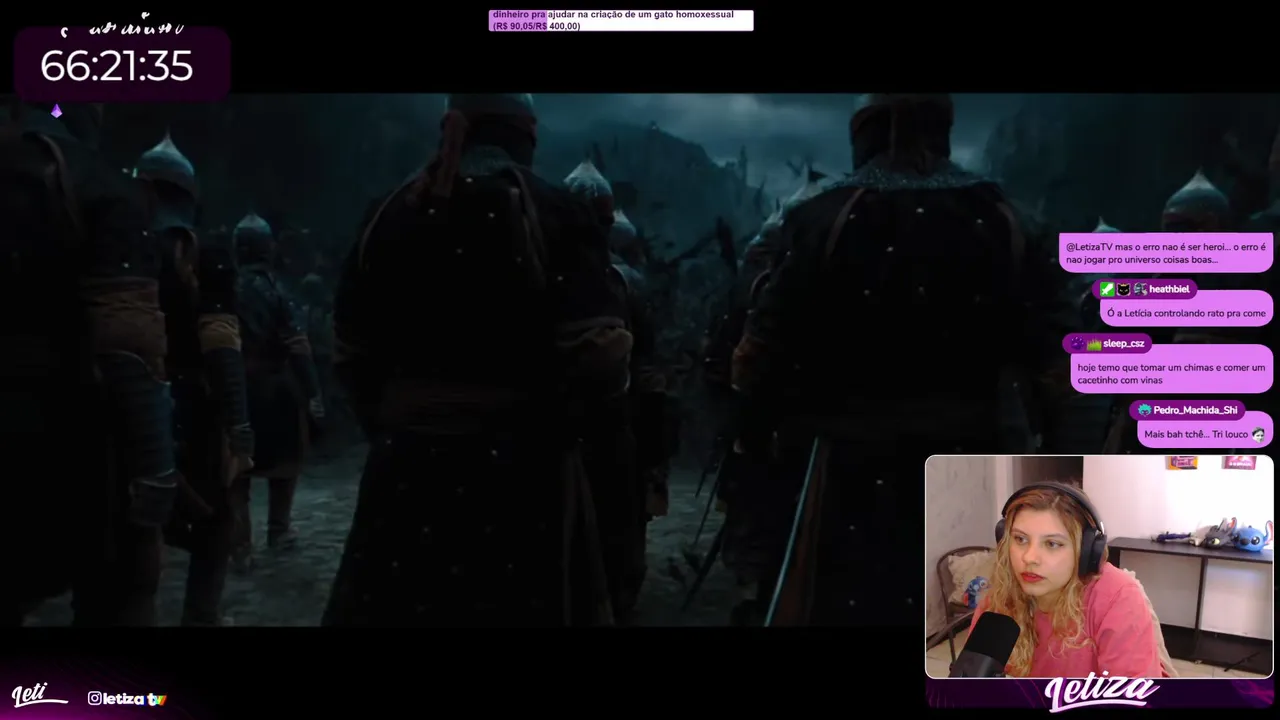
Task: Click heathbiel's green sword badge icon
Action: pos(1107,289)
